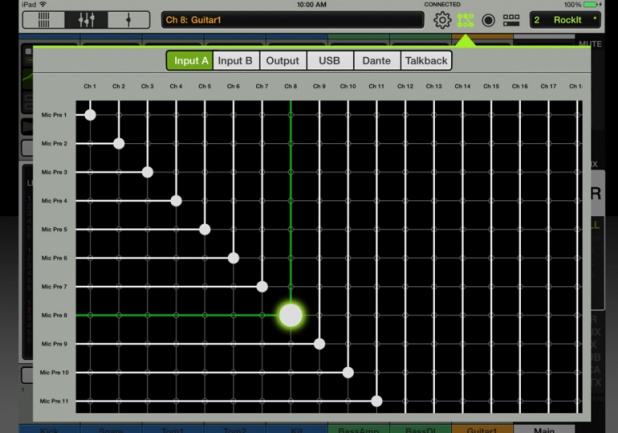The height and width of the screenshot is (433, 618).
Task: Click the record circle icon
Action: 488,20
